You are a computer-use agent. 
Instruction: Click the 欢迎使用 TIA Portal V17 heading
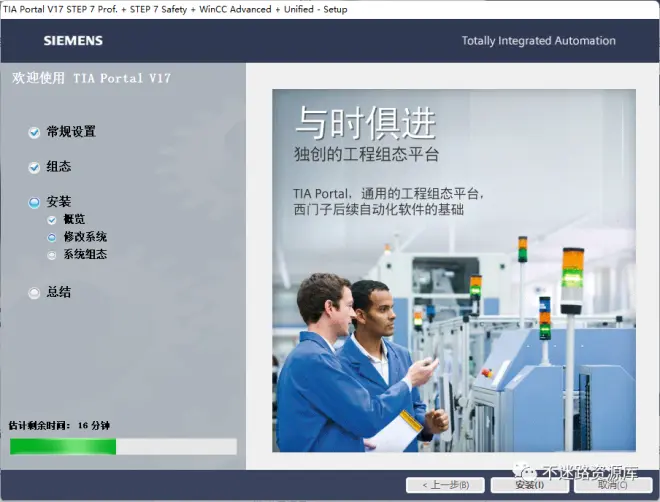[91, 78]
